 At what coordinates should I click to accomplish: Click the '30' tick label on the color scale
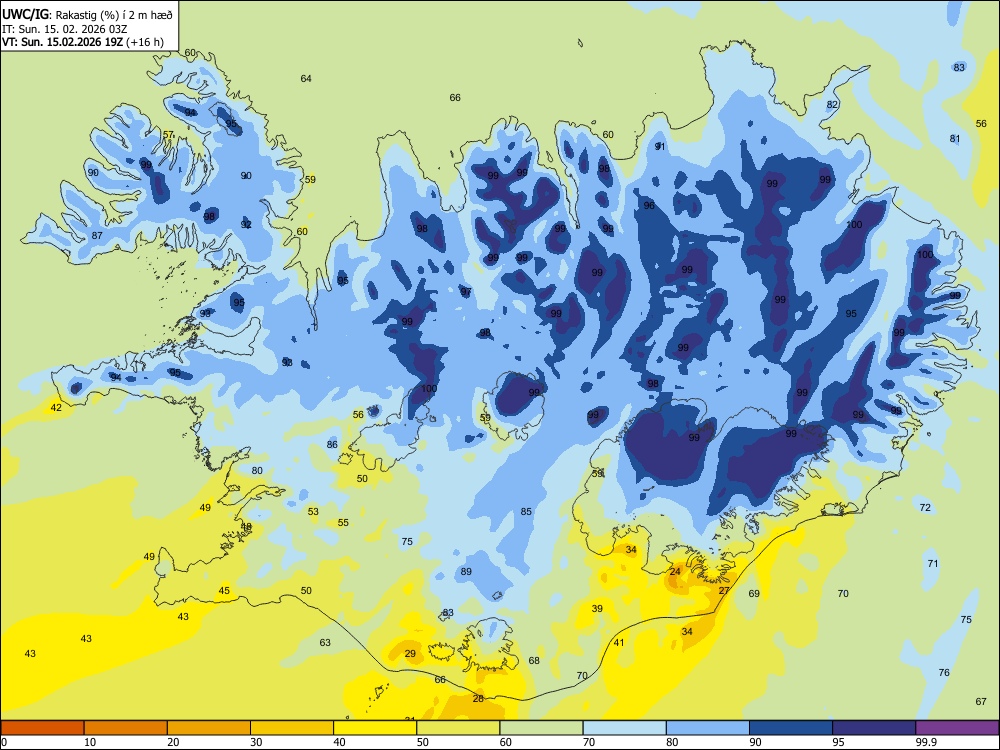(256, 742)
